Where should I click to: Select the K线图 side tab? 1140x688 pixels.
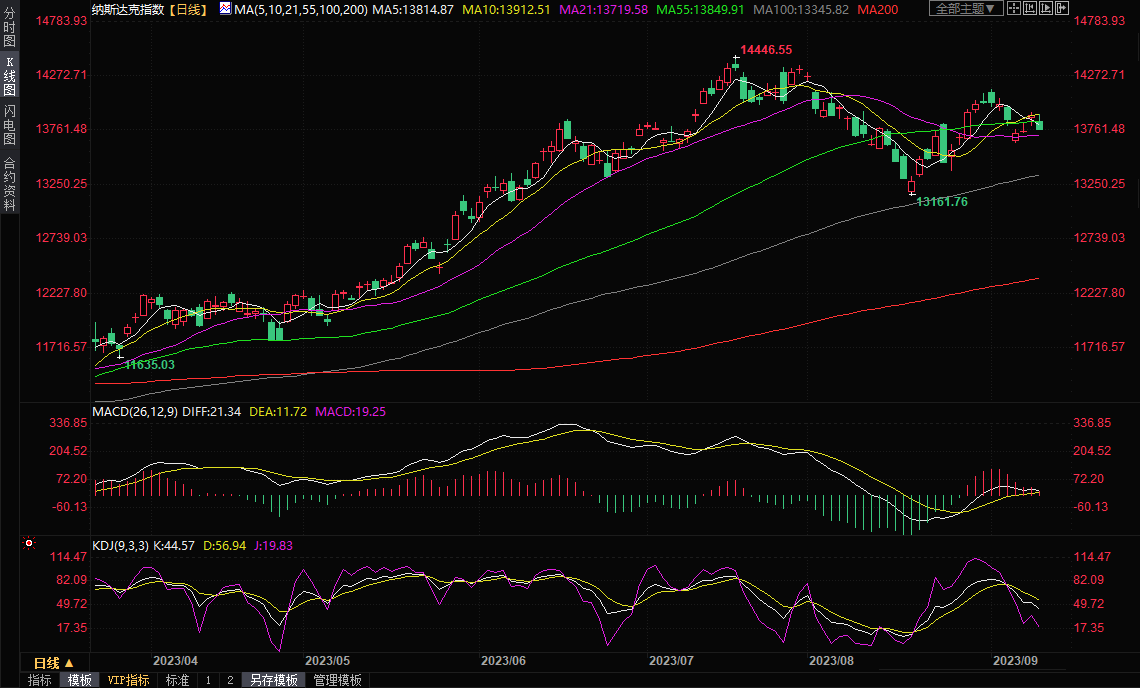pyautogui.click(x=9, y=76)
